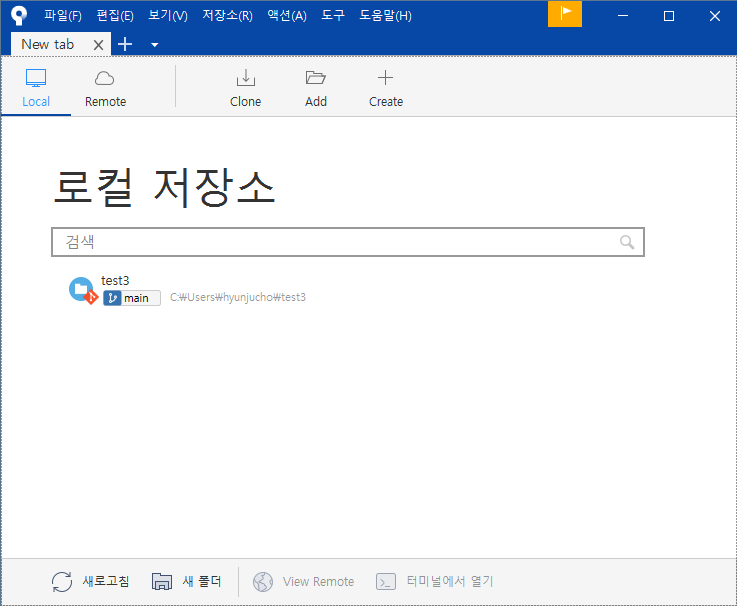Focus the 검색 search field
This screenshot has width=737, height=606.
[348, 242]
